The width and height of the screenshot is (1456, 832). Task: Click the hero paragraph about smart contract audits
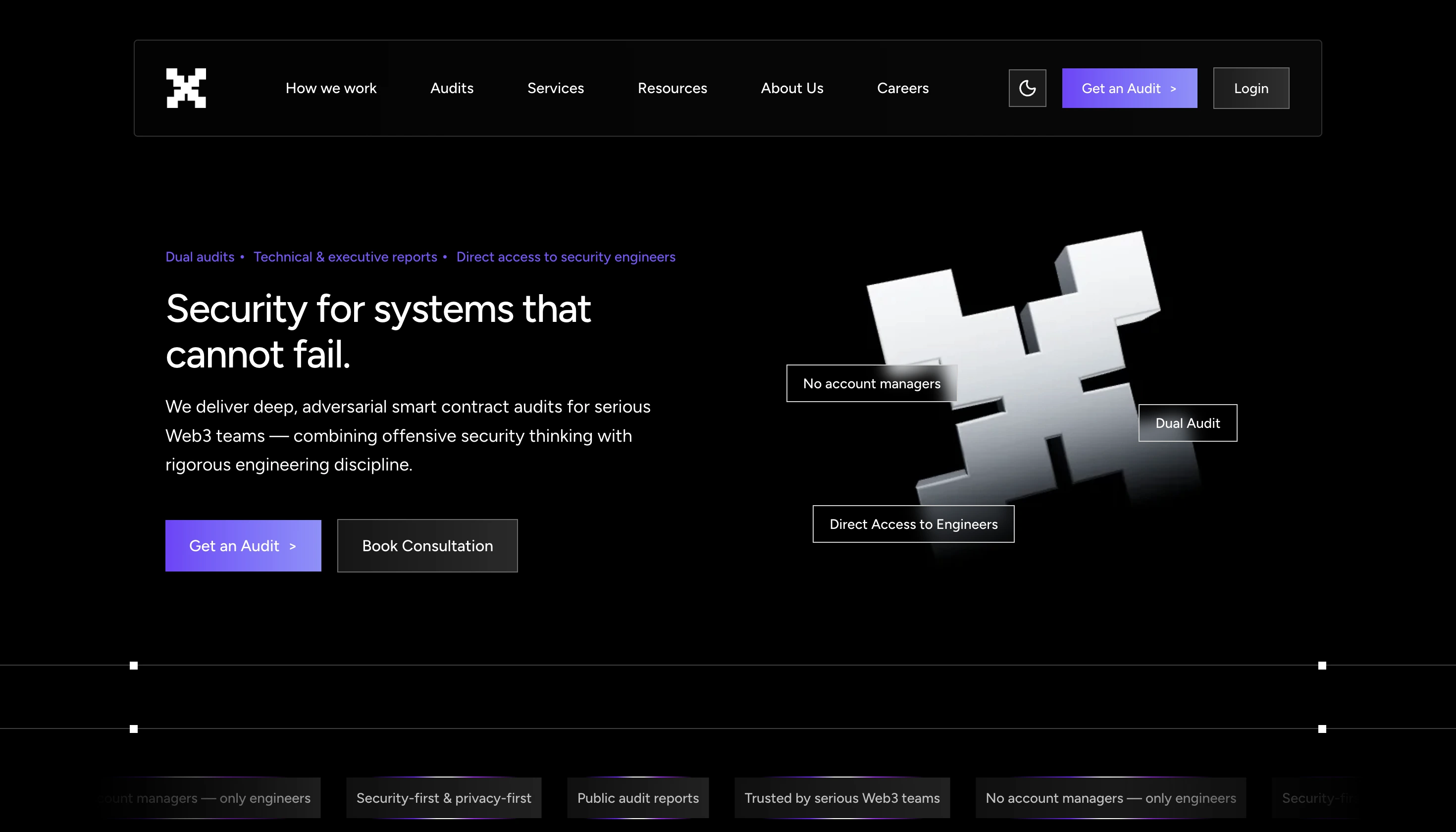[x=408, y=435]
